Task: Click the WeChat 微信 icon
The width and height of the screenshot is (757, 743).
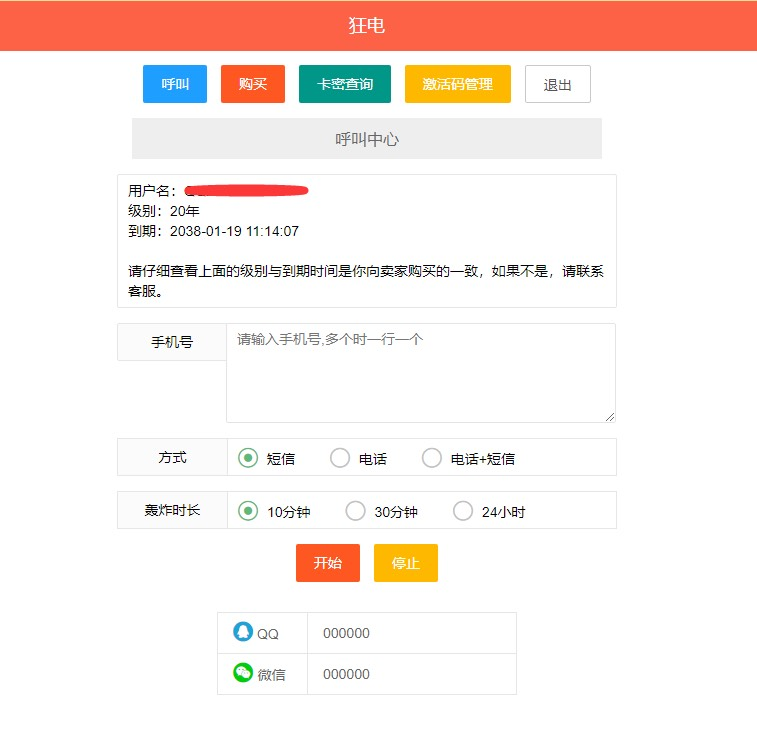Action: (243, 673)
